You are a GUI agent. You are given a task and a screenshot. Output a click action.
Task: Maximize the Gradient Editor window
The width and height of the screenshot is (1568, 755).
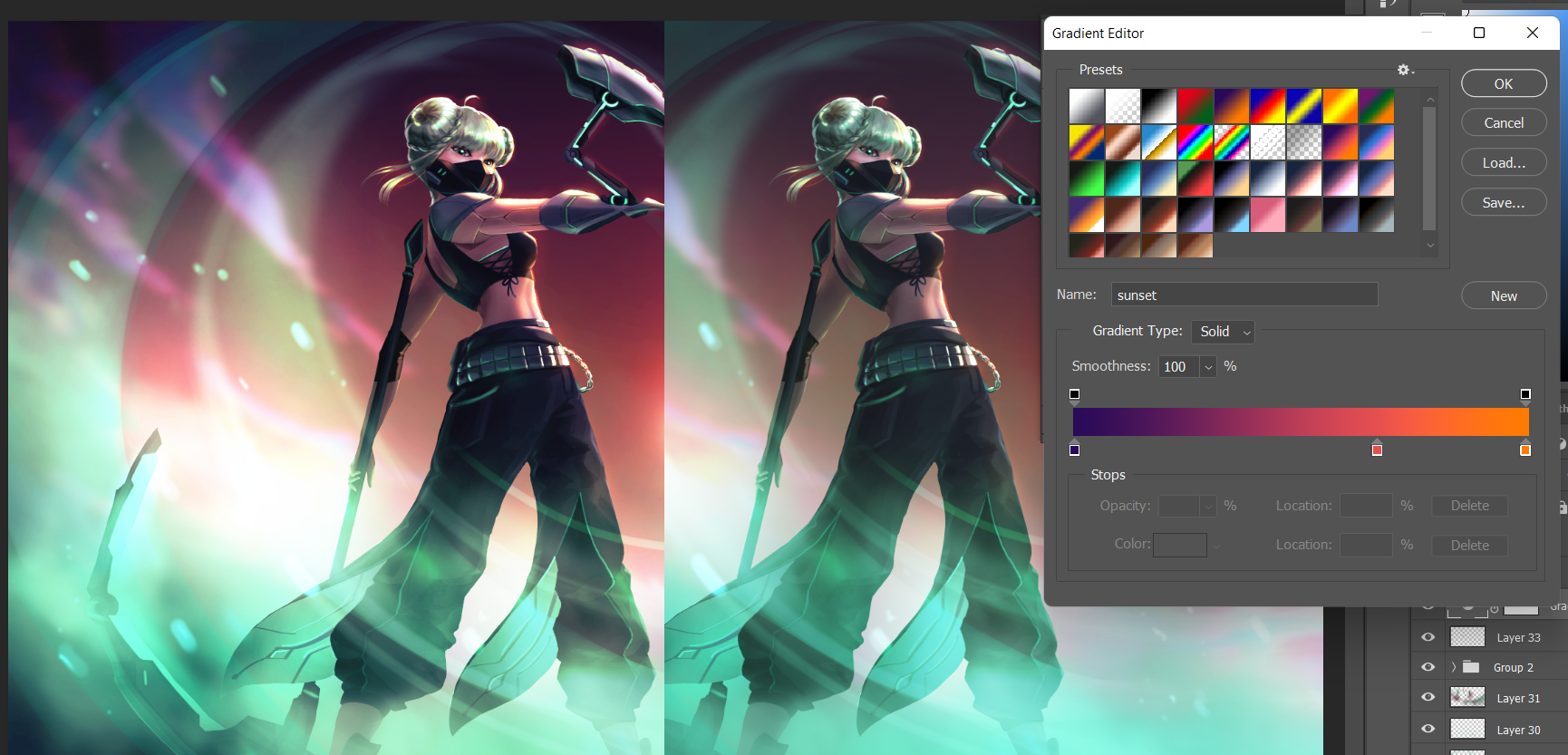pyautogui.click(x=1479, y=33)
